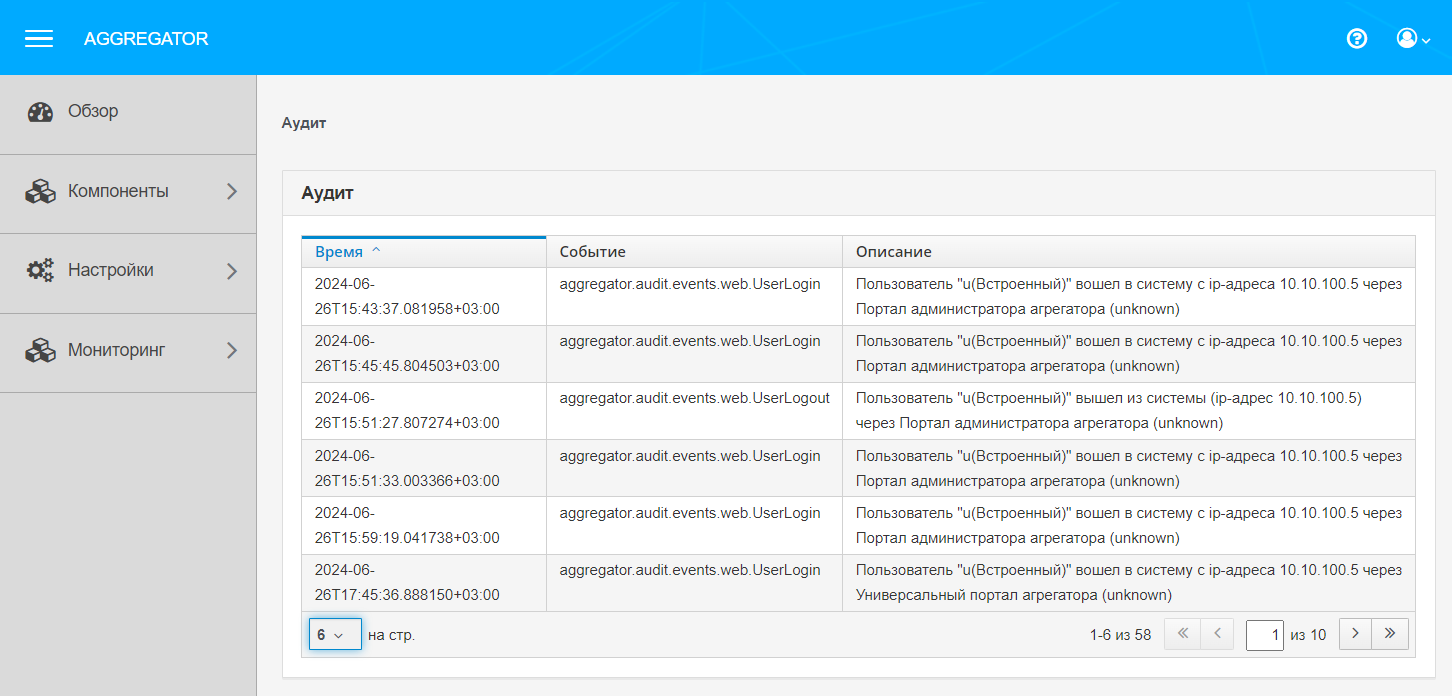Open the hamburger navigation menu
The width and height of the screenshot is (1452, 696).
point(39,39)
